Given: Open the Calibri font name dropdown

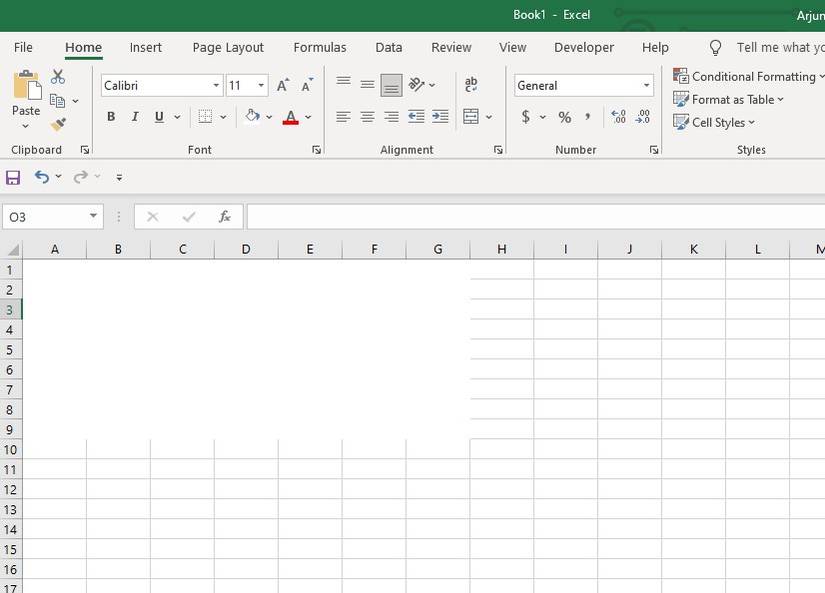Looking at the screenshot, I should (216, 86).
